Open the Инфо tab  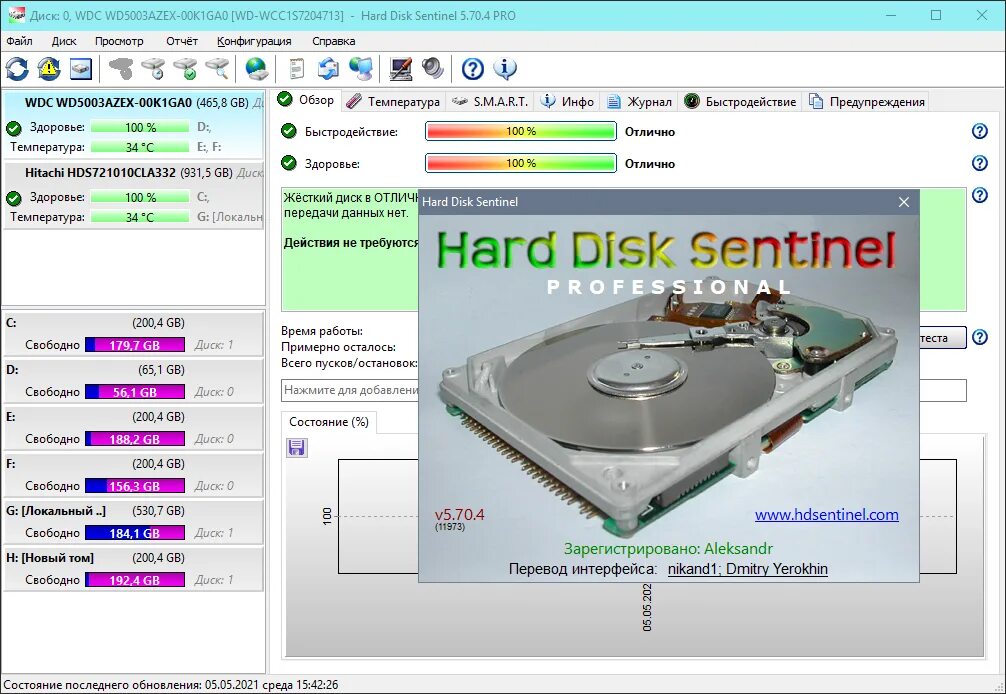pos(567,101)
